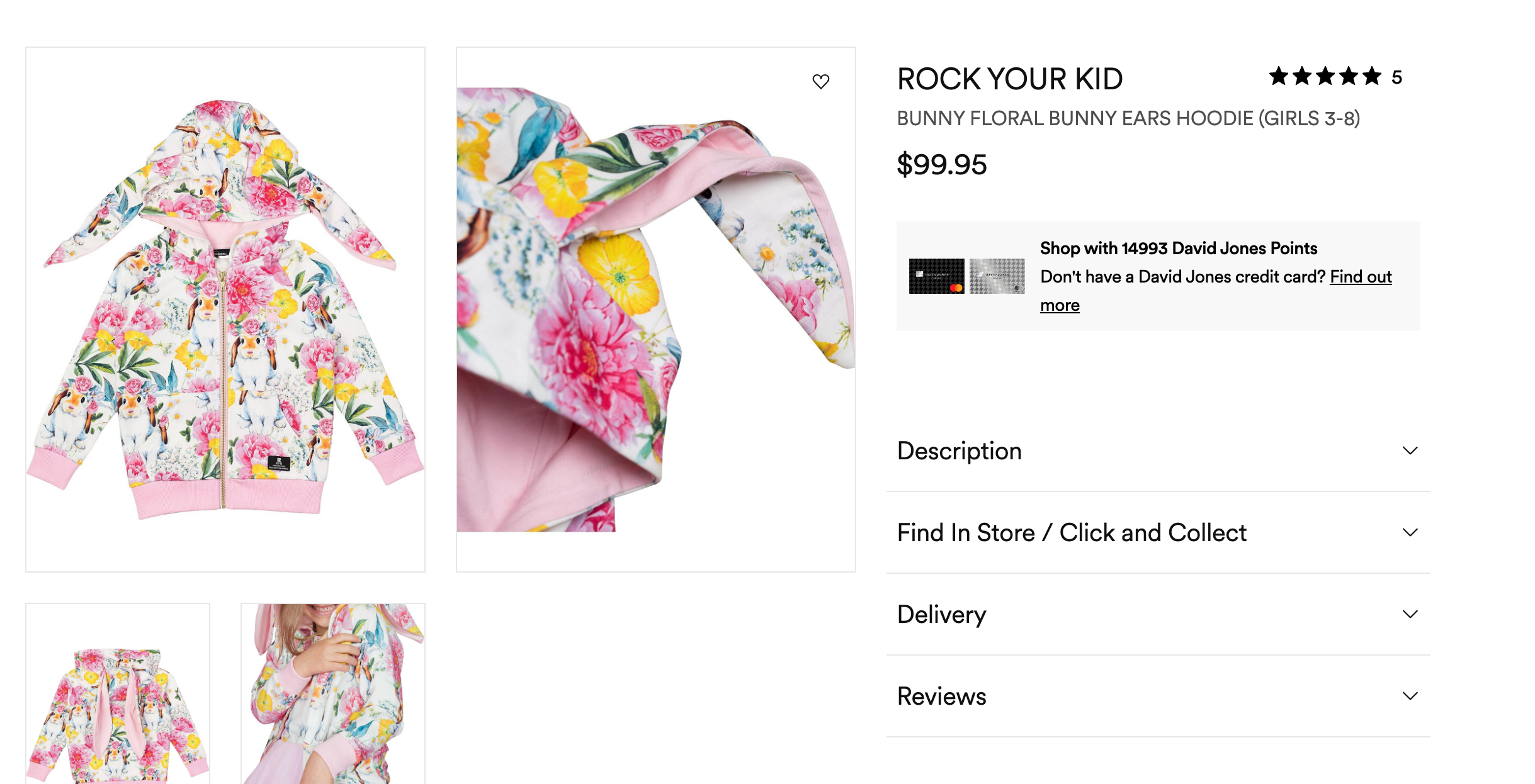Open the Find out more link
This screenshot has width=1535, height=784.
[x=1360, y=277]
